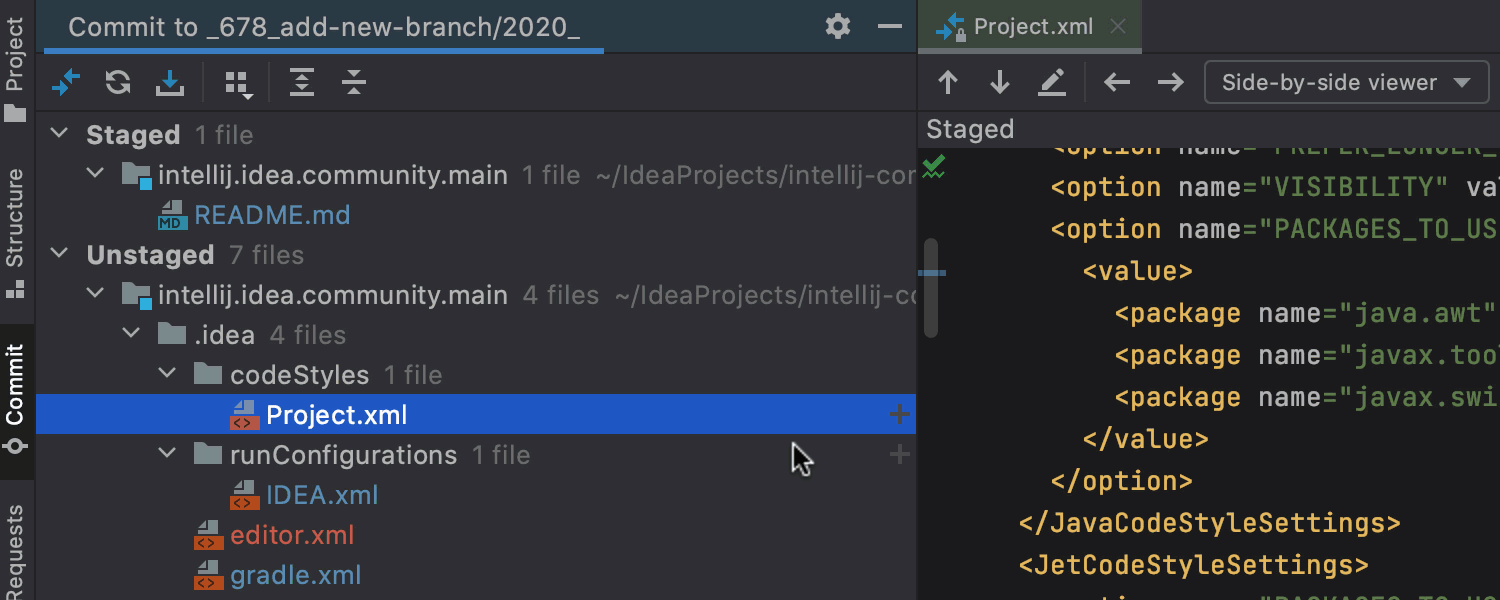
Task: Collapse the Unstaged section
Action: pos(60,254)
